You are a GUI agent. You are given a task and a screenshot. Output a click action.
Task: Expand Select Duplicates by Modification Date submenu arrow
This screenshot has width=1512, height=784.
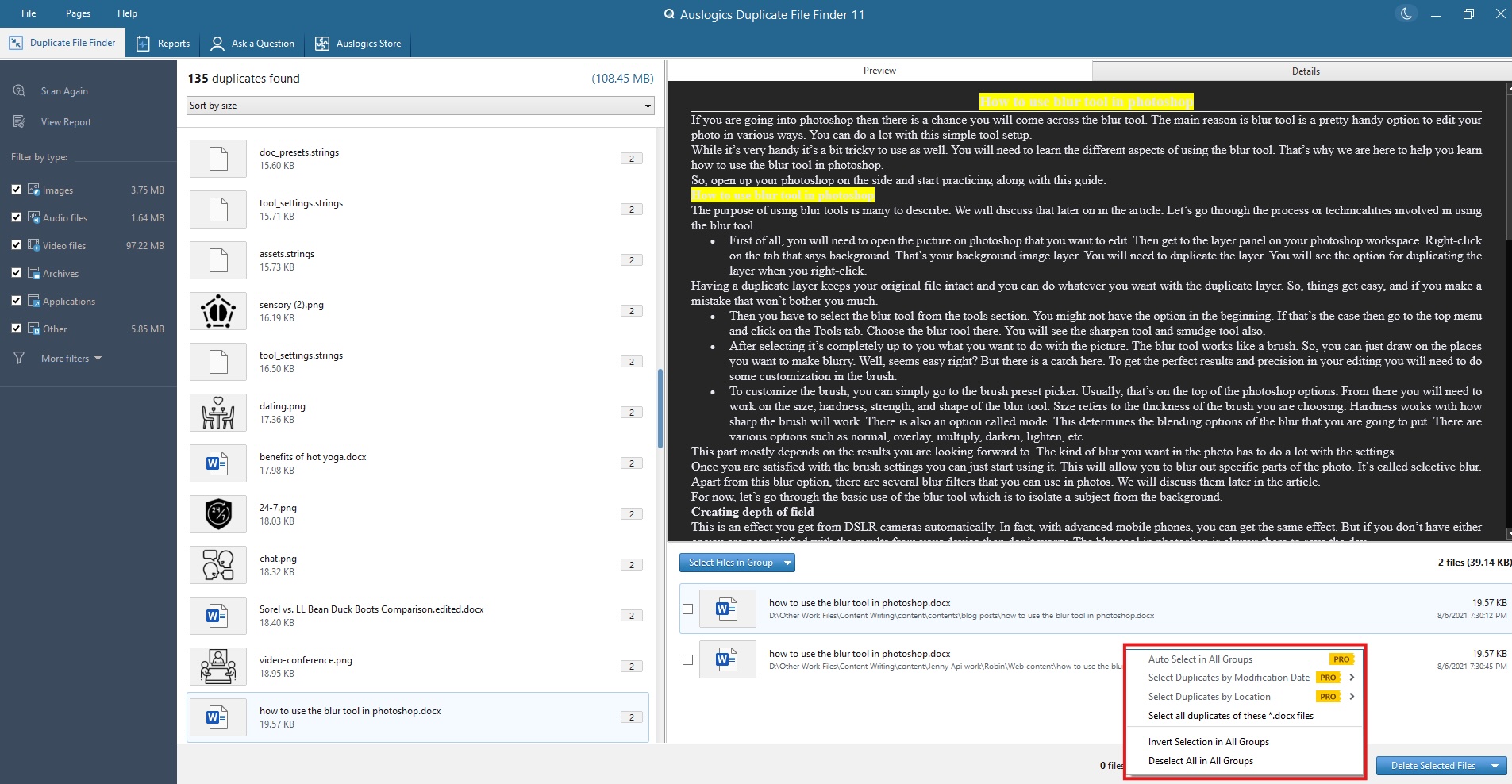point(1352,678)
